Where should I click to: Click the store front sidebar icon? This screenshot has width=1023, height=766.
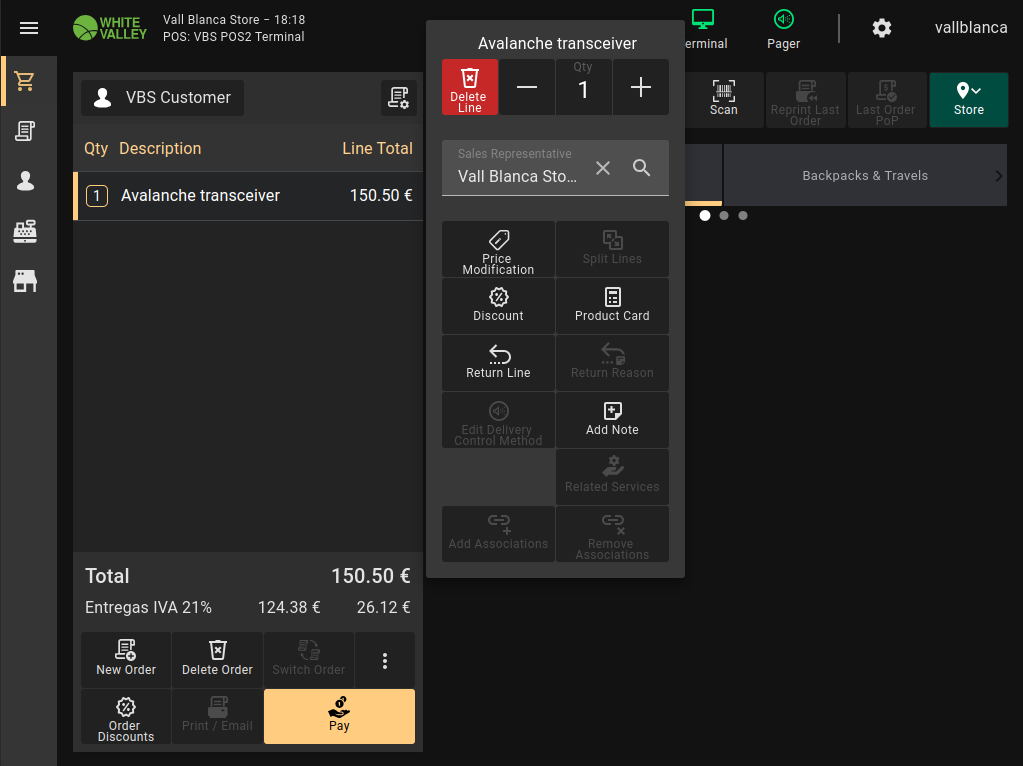click(26, 281)
